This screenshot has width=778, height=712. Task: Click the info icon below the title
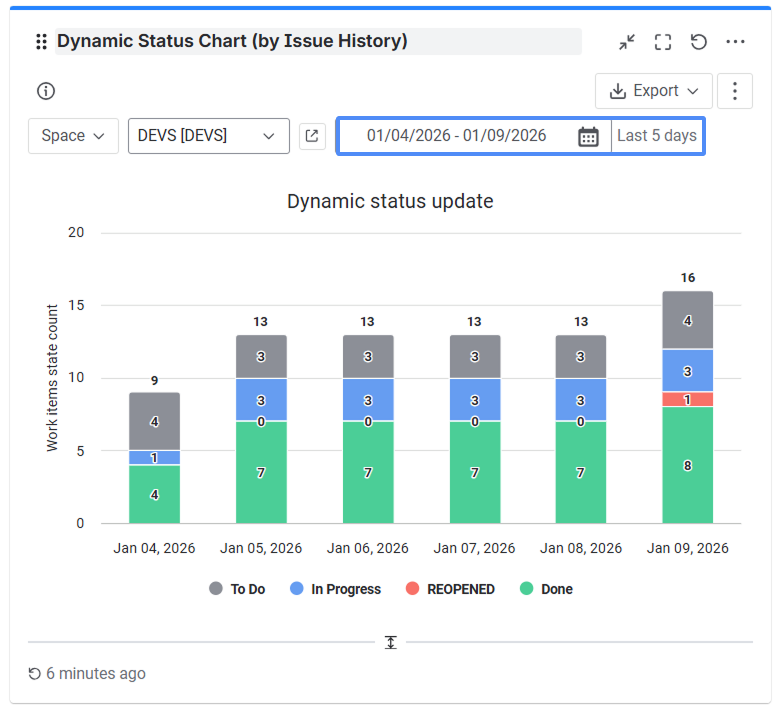[x=46, y=91]
